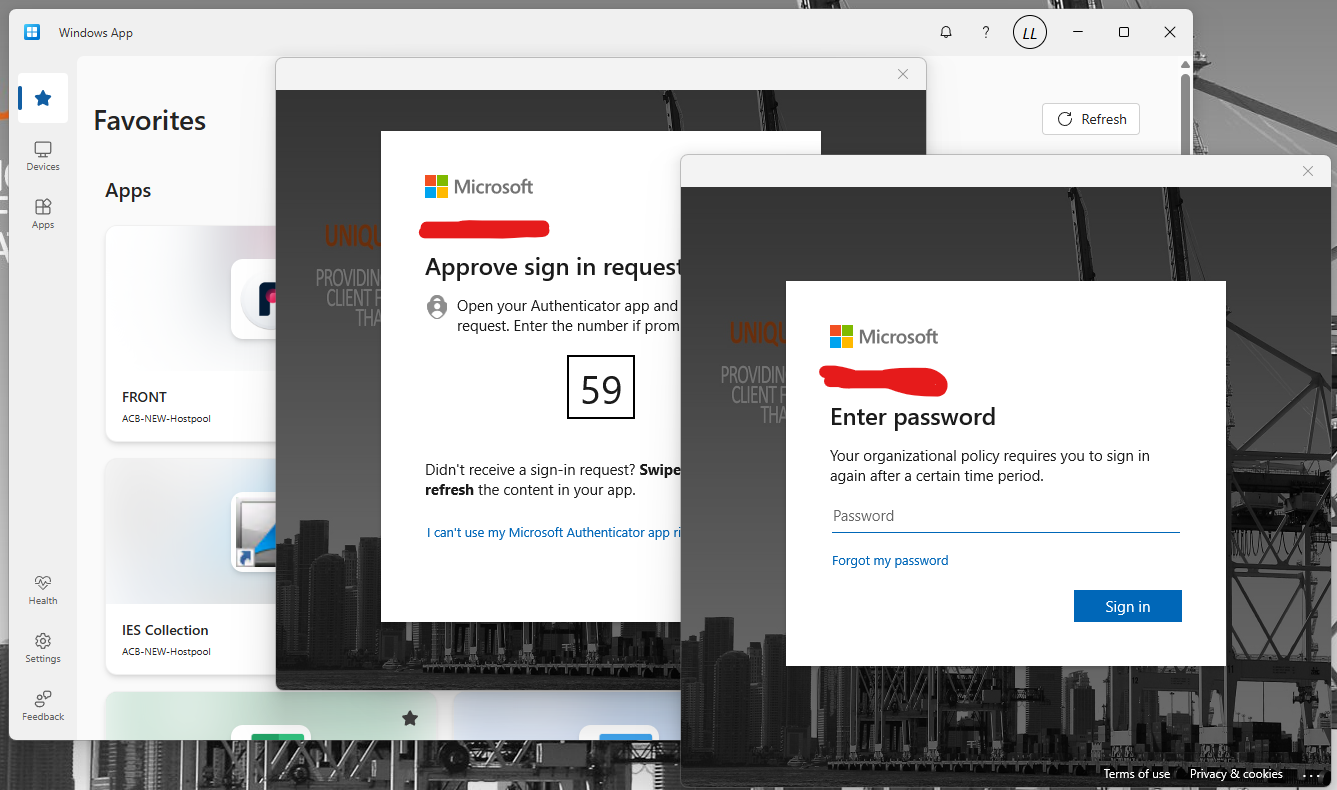Click the Sign in button

coord(1128,606)
